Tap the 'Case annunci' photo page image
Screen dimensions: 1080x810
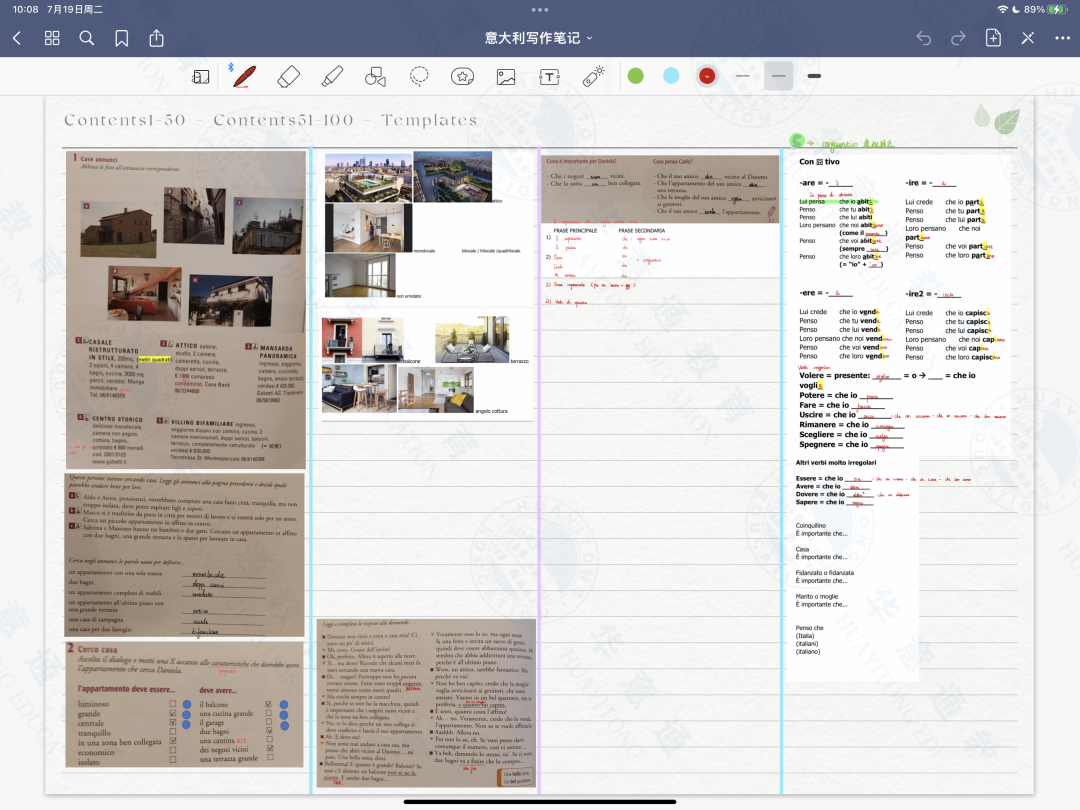[x=185, y=310]
